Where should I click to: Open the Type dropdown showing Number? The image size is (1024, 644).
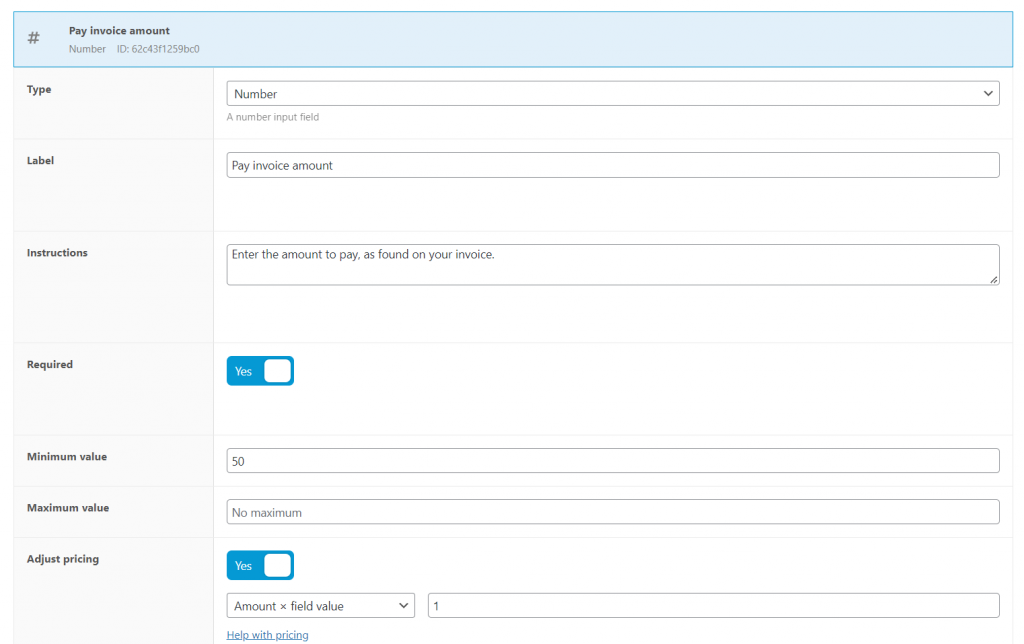613,92
